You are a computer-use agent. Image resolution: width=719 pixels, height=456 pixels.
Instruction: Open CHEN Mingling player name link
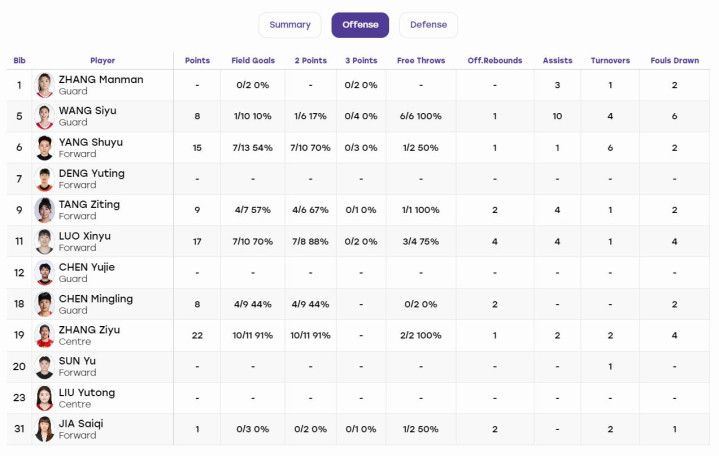(x=96, y=299)
